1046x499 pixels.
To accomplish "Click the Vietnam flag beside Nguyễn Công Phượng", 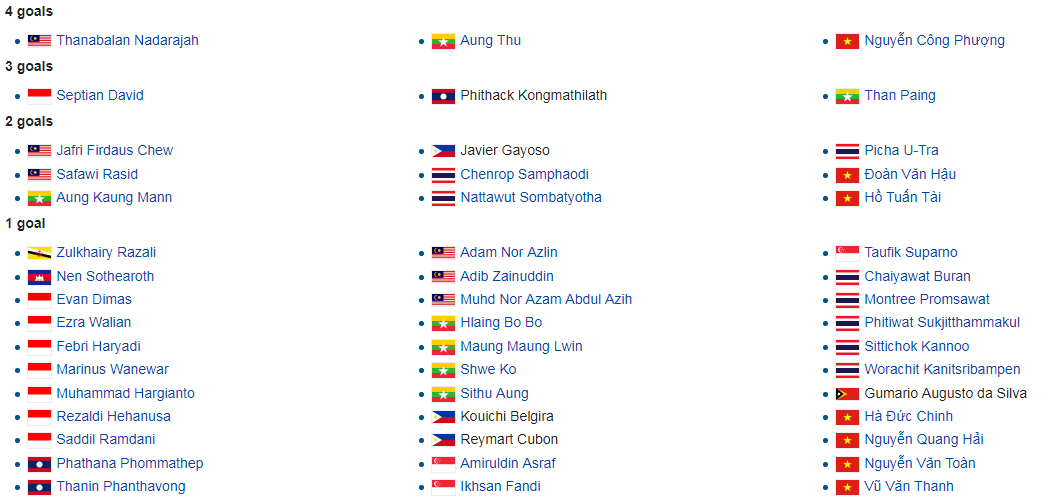I will pos(847,41).
